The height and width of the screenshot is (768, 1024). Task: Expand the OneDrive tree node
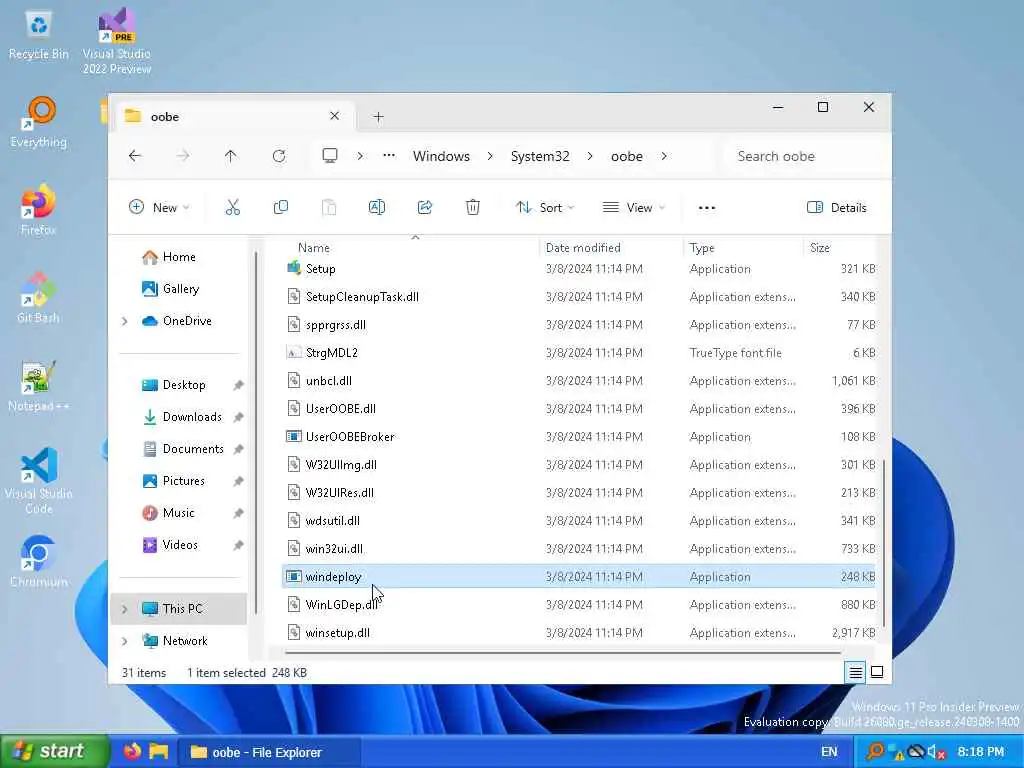(x=124, y=321)
